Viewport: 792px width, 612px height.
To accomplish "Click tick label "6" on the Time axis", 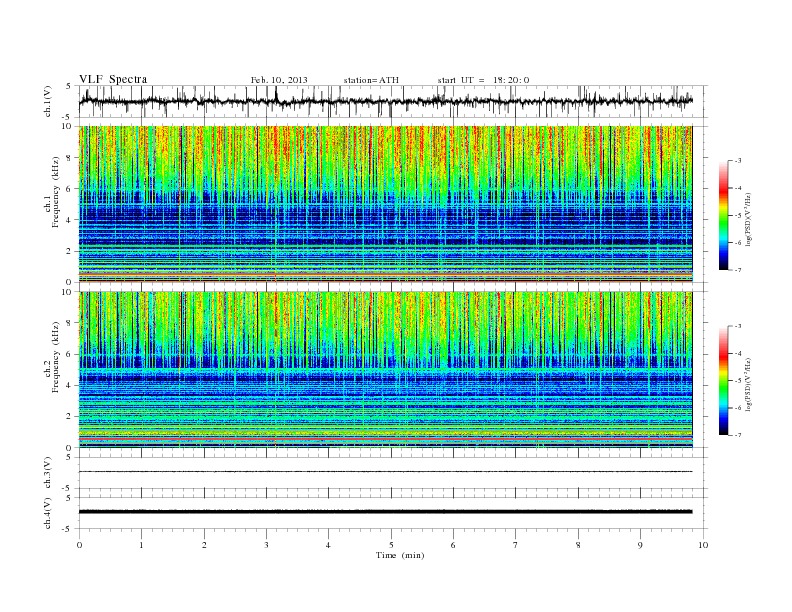I will pyautogui.click(x=453, y=545).
